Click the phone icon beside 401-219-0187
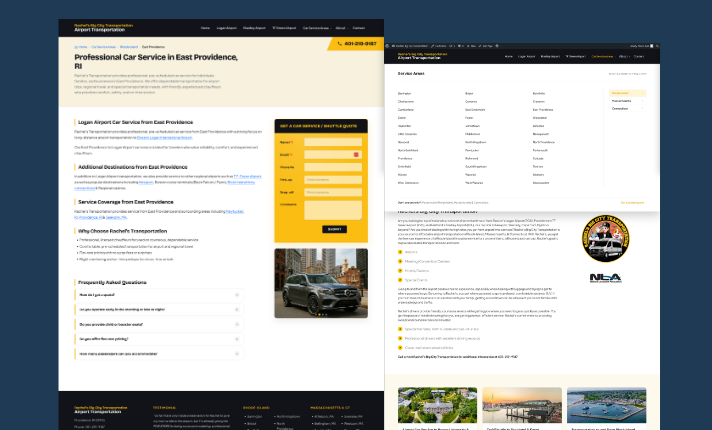The width and height of the screenshot is (712, 430). [340, 44]
